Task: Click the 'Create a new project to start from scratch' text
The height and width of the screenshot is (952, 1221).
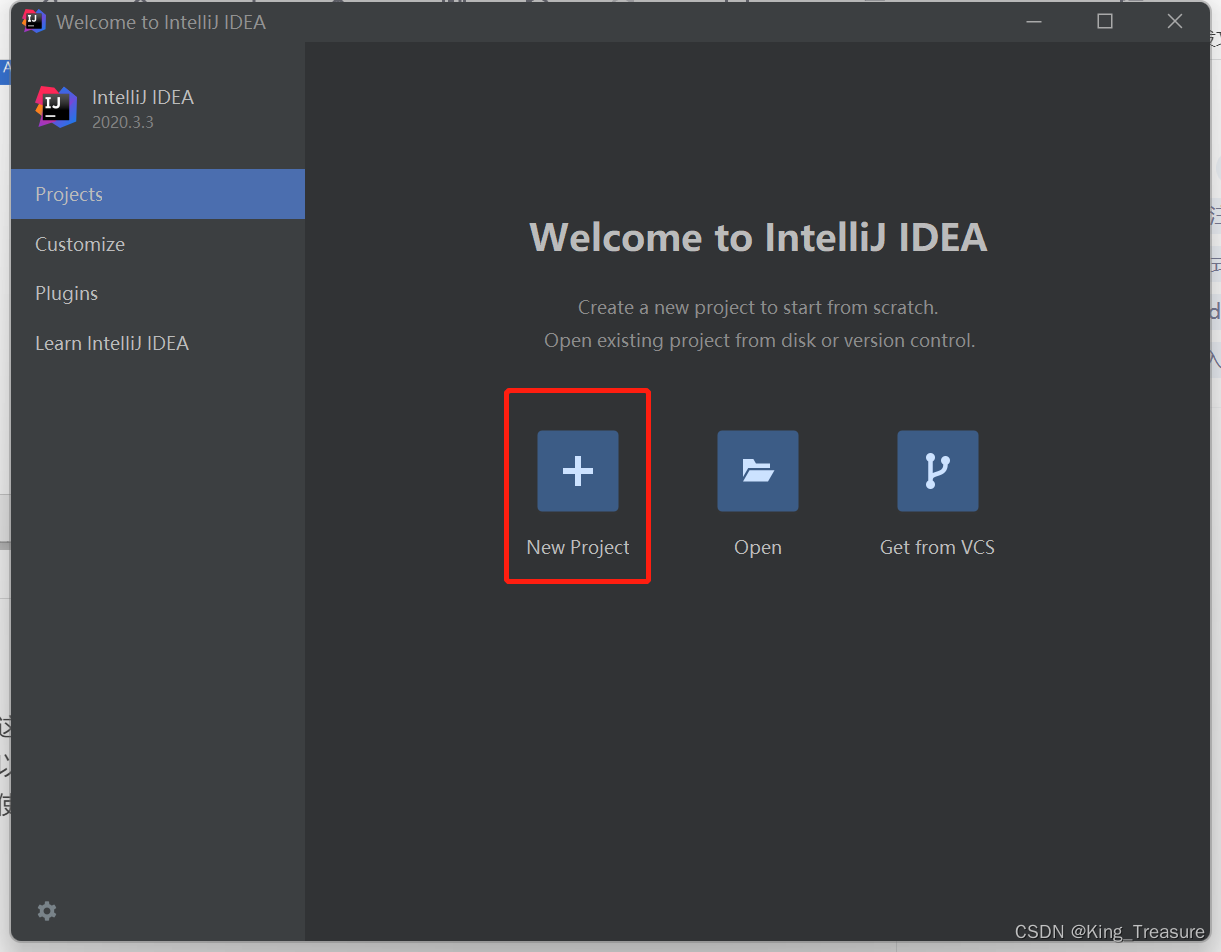Action: pyautogui.click(x=758, y=307)
